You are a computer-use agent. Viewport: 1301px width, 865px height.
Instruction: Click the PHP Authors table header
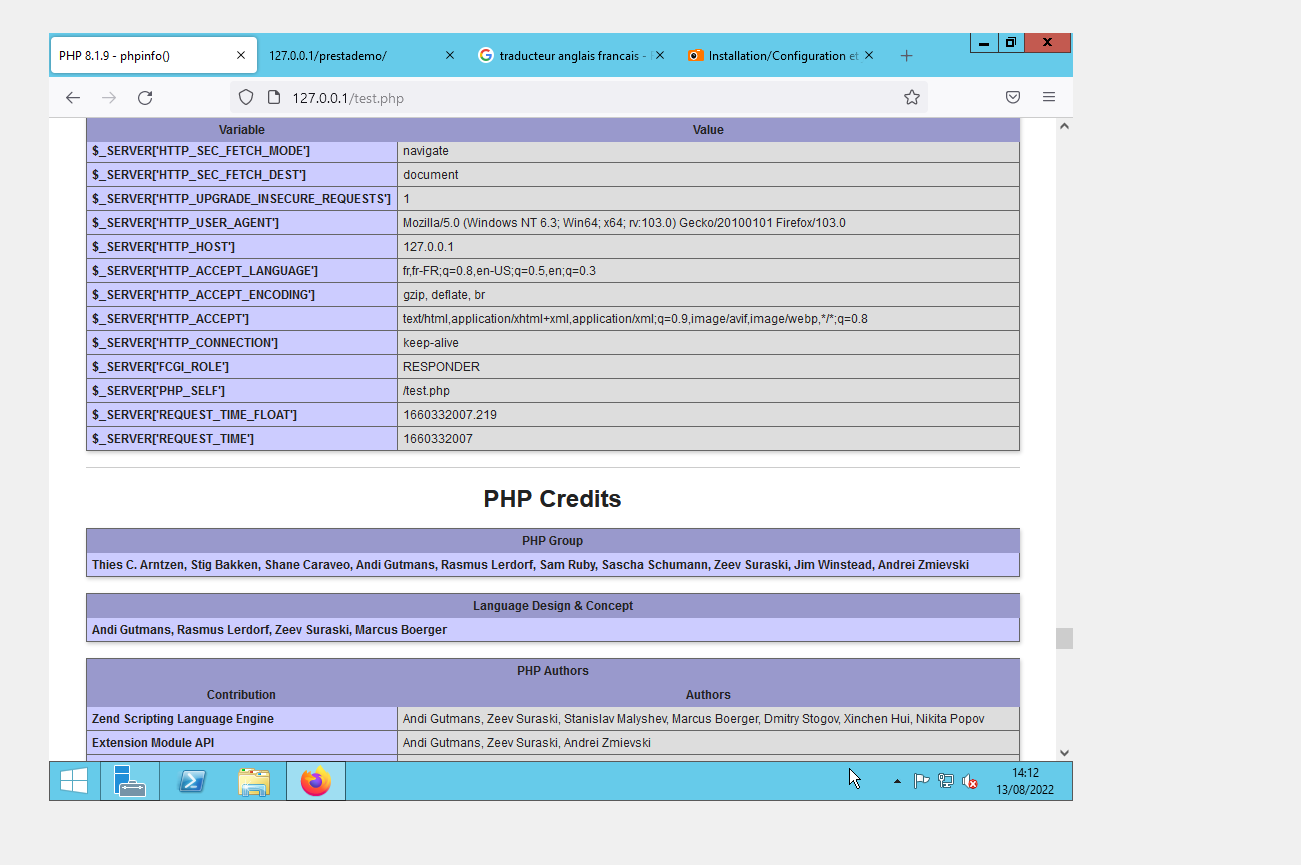coord(552,671)
